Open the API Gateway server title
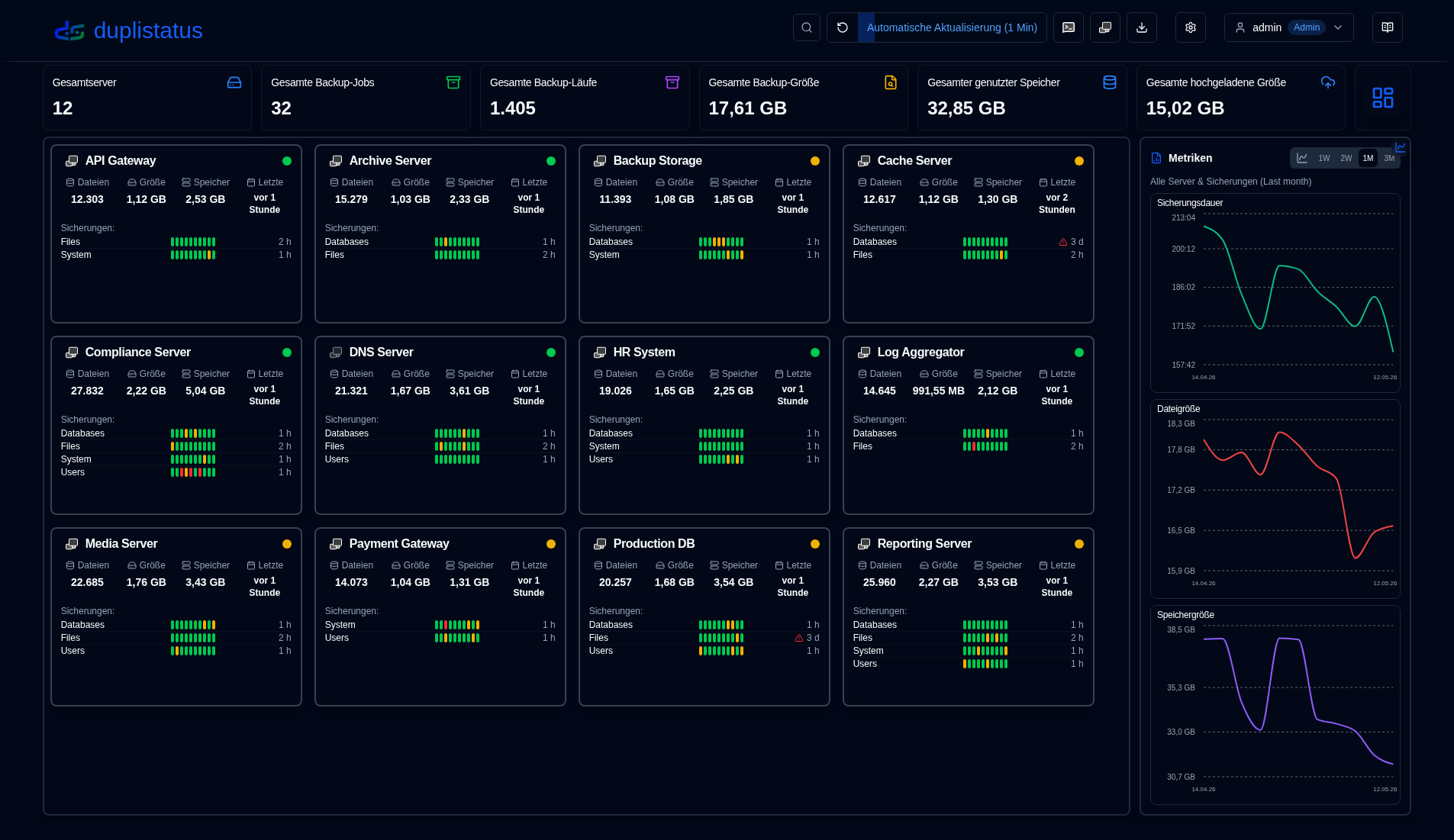 tap(121, 161)
